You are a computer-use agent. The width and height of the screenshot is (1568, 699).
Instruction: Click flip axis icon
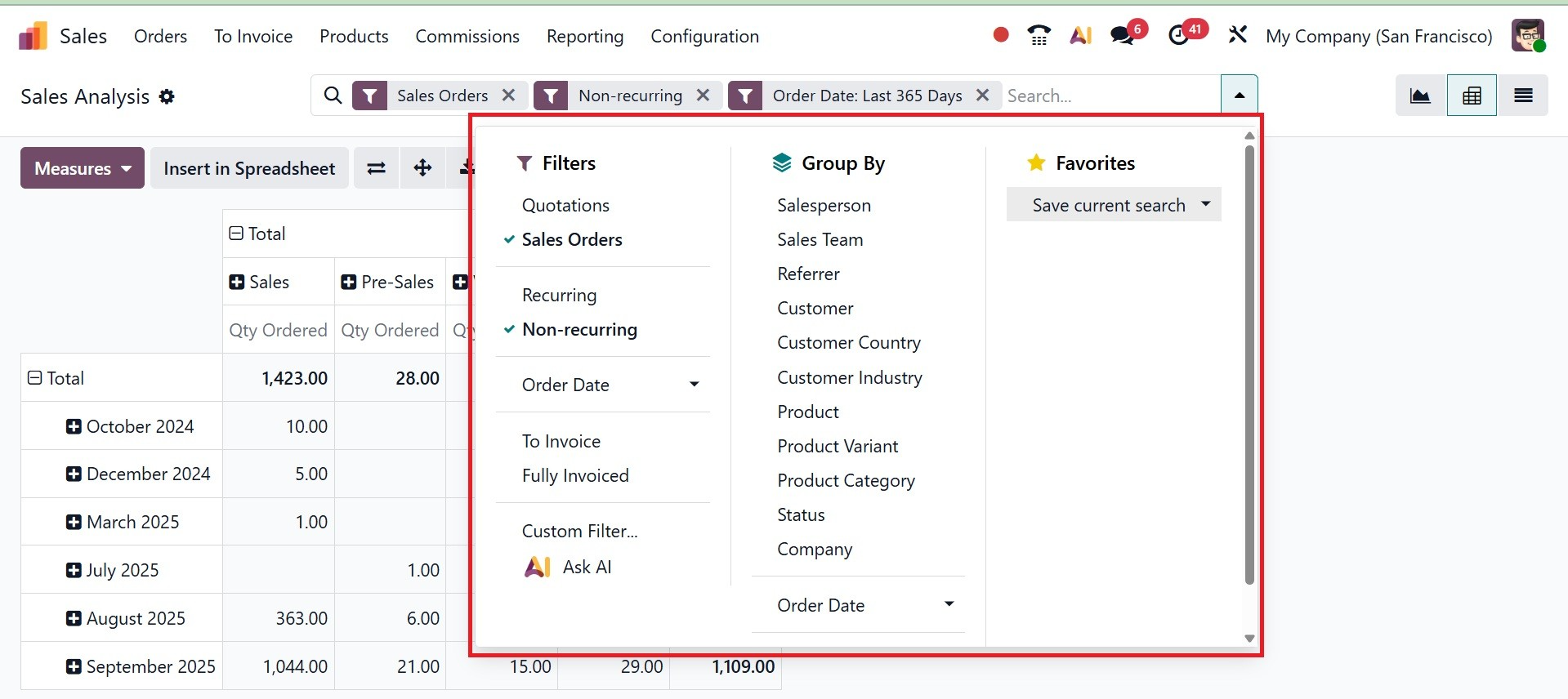click(376, 168)
